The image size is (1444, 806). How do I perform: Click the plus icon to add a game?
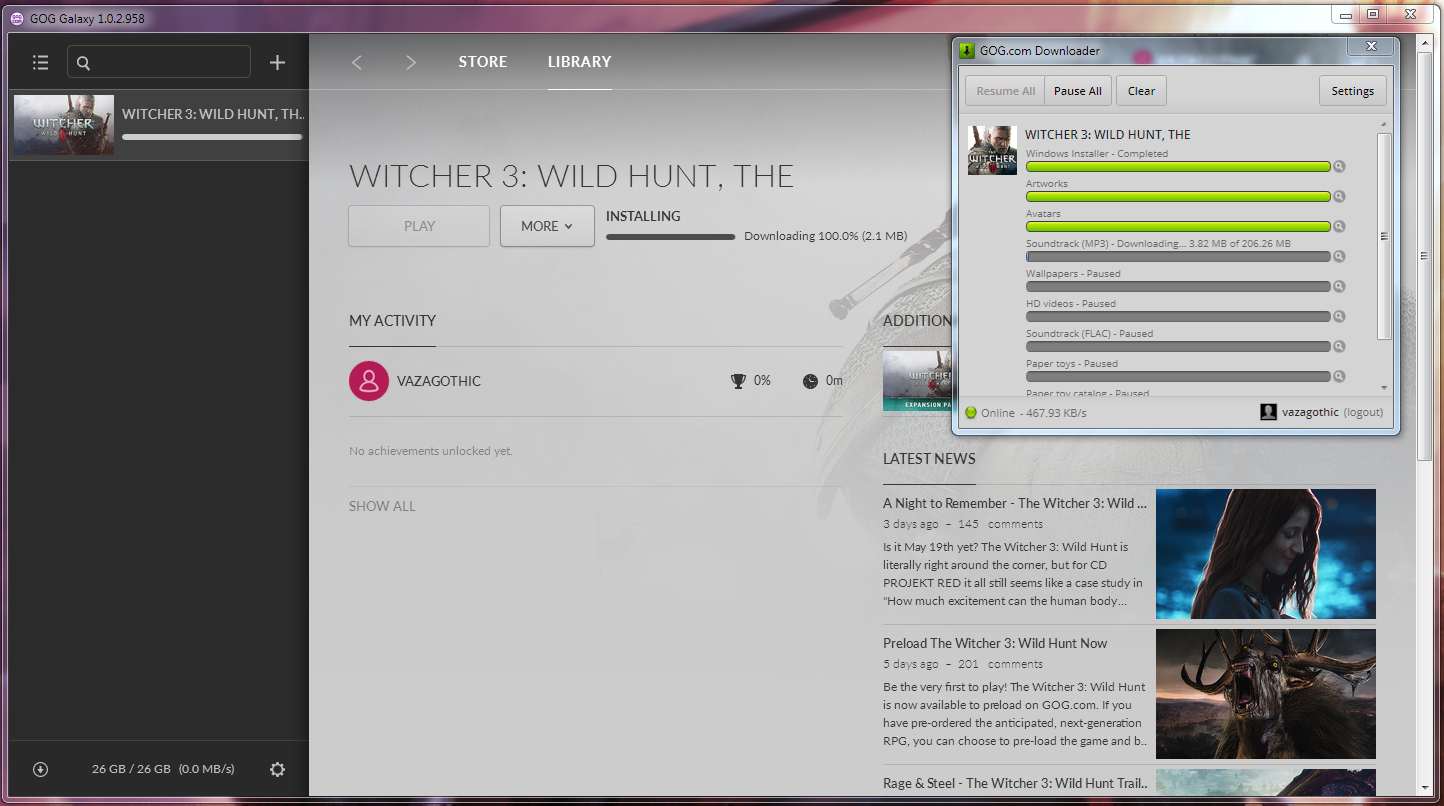277,62
